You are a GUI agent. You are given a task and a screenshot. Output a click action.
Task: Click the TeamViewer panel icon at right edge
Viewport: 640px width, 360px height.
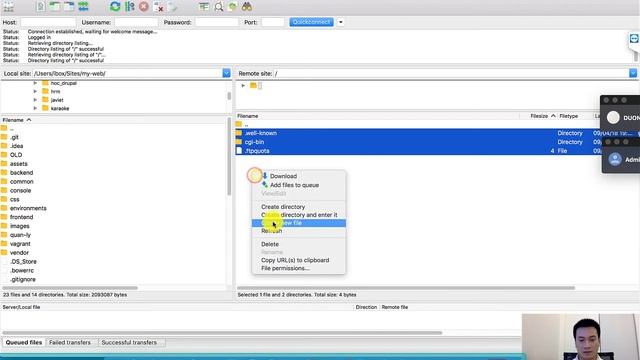(634, 39)
